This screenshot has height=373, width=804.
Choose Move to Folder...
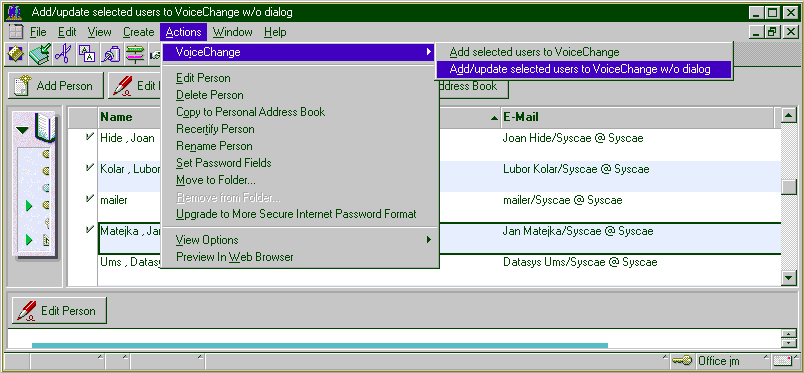coord(215,180)
